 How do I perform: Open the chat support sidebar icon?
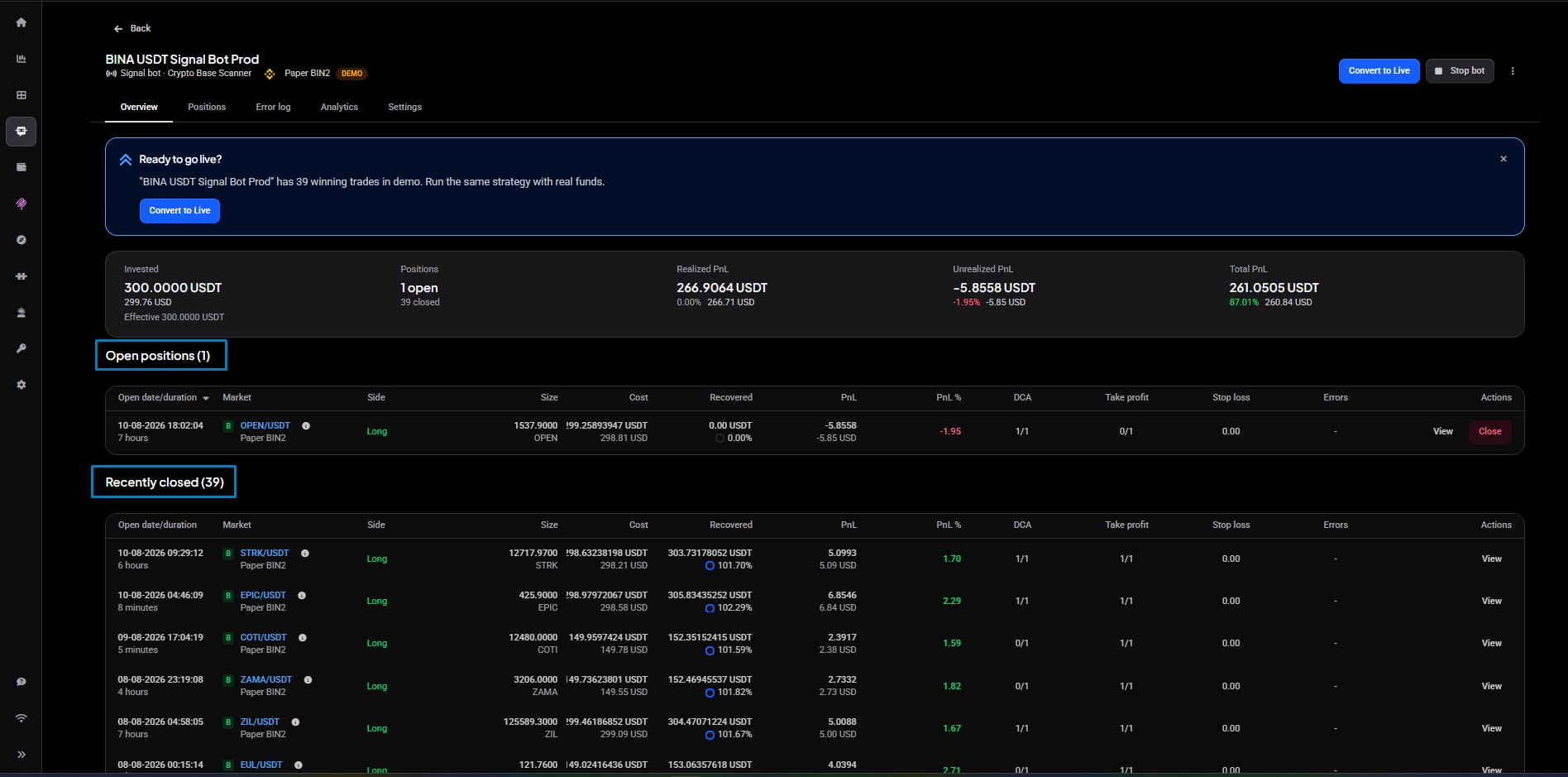22,682
